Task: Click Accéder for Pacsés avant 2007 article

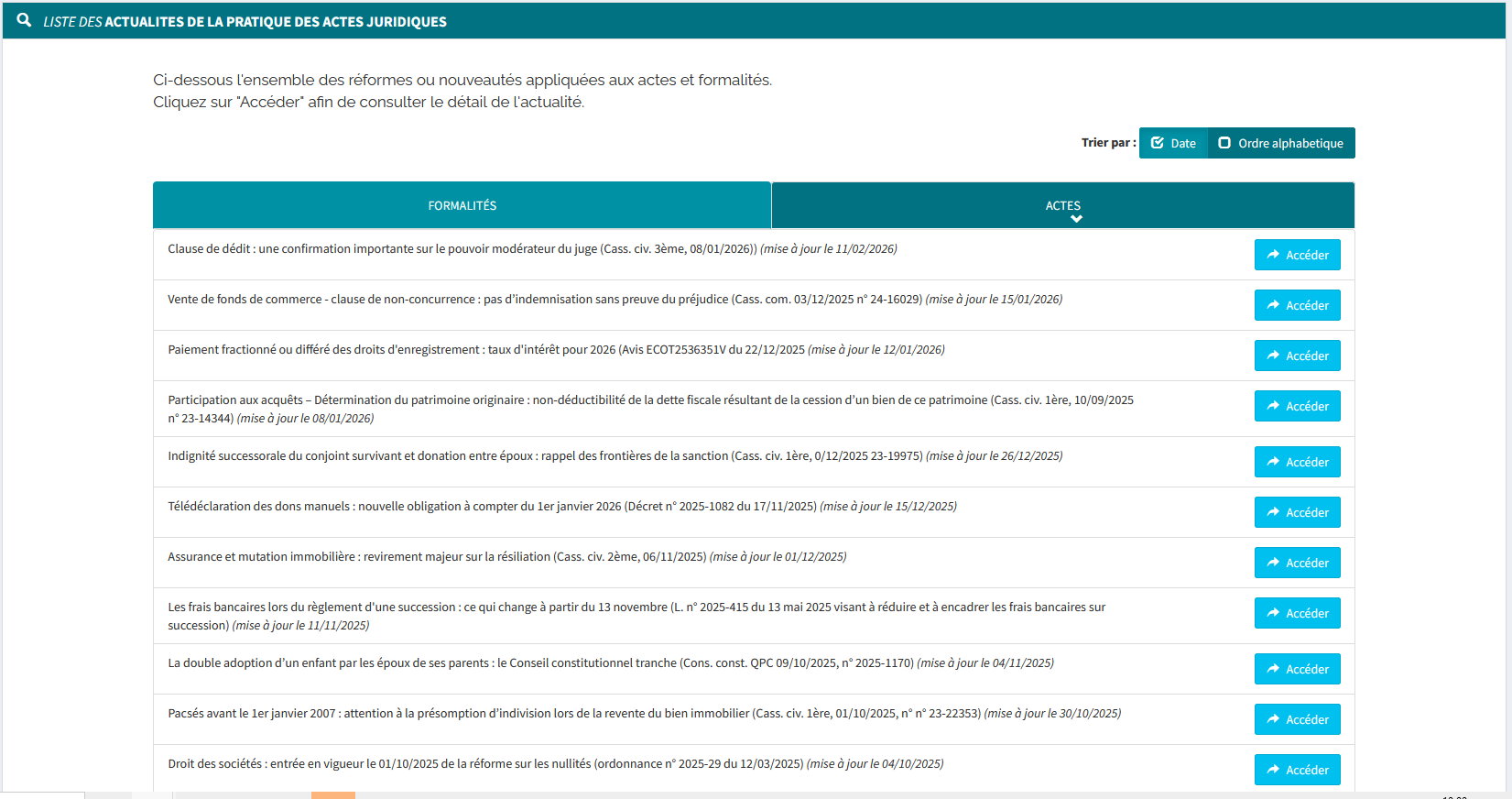Action: 1297,719
